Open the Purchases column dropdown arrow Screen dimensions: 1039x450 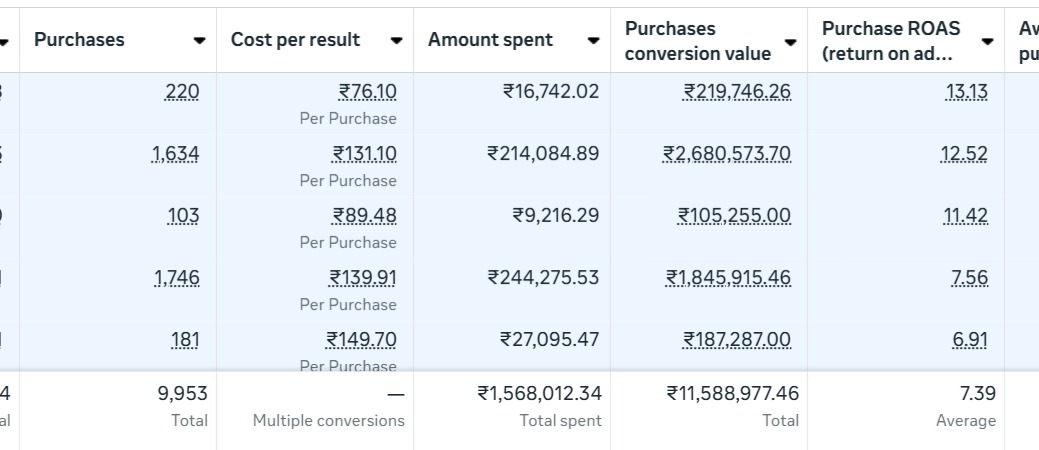pyautogui.click(x=200, y=41)
